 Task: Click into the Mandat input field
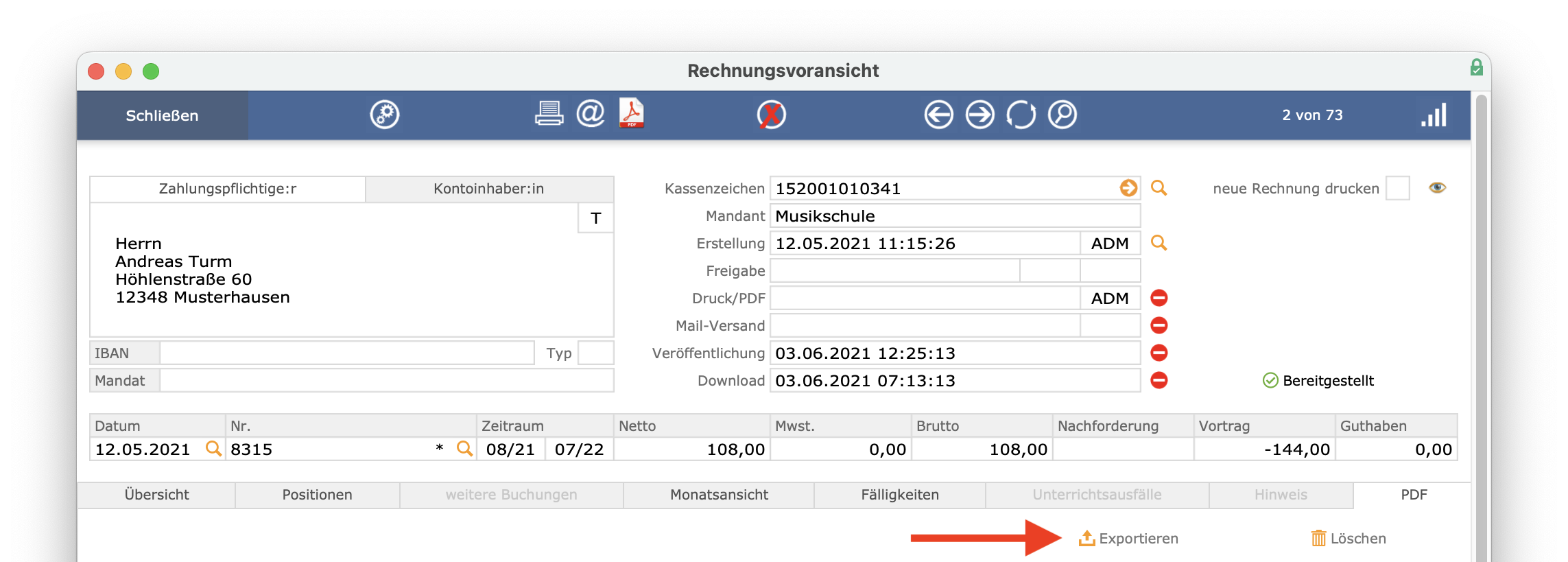pos(387,380)
